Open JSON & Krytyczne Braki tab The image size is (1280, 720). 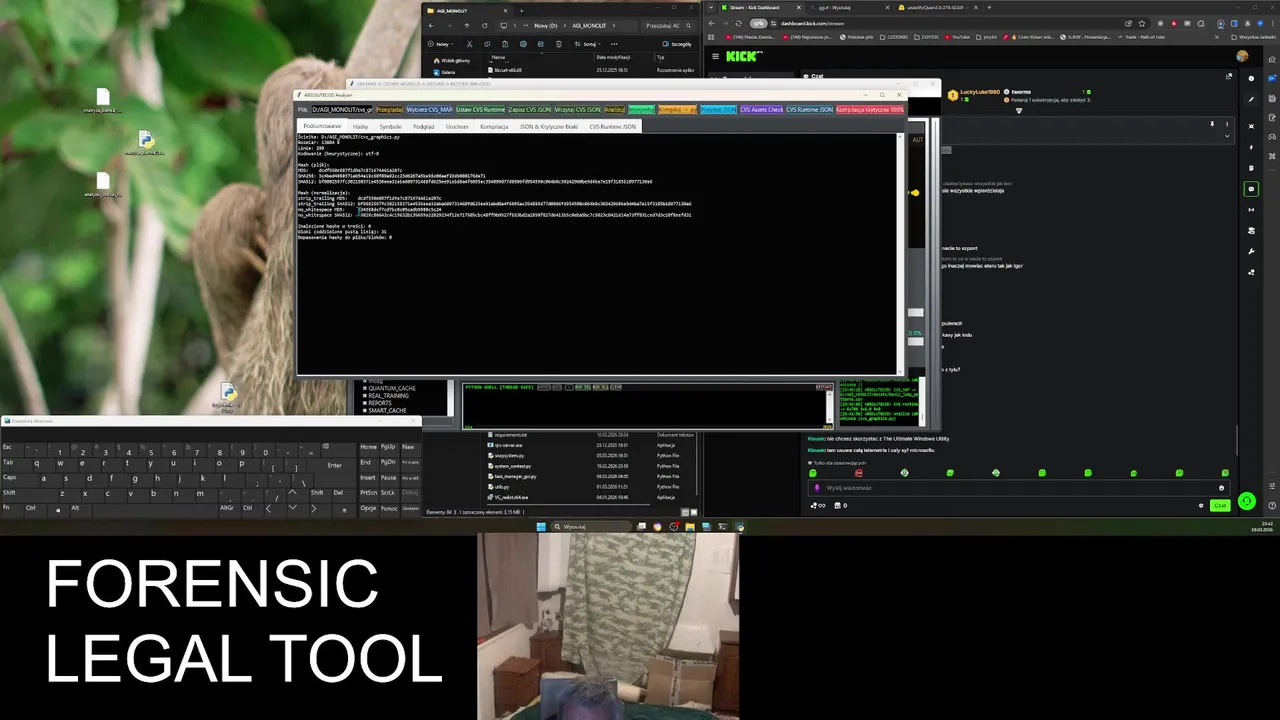[x=549, y=126]
